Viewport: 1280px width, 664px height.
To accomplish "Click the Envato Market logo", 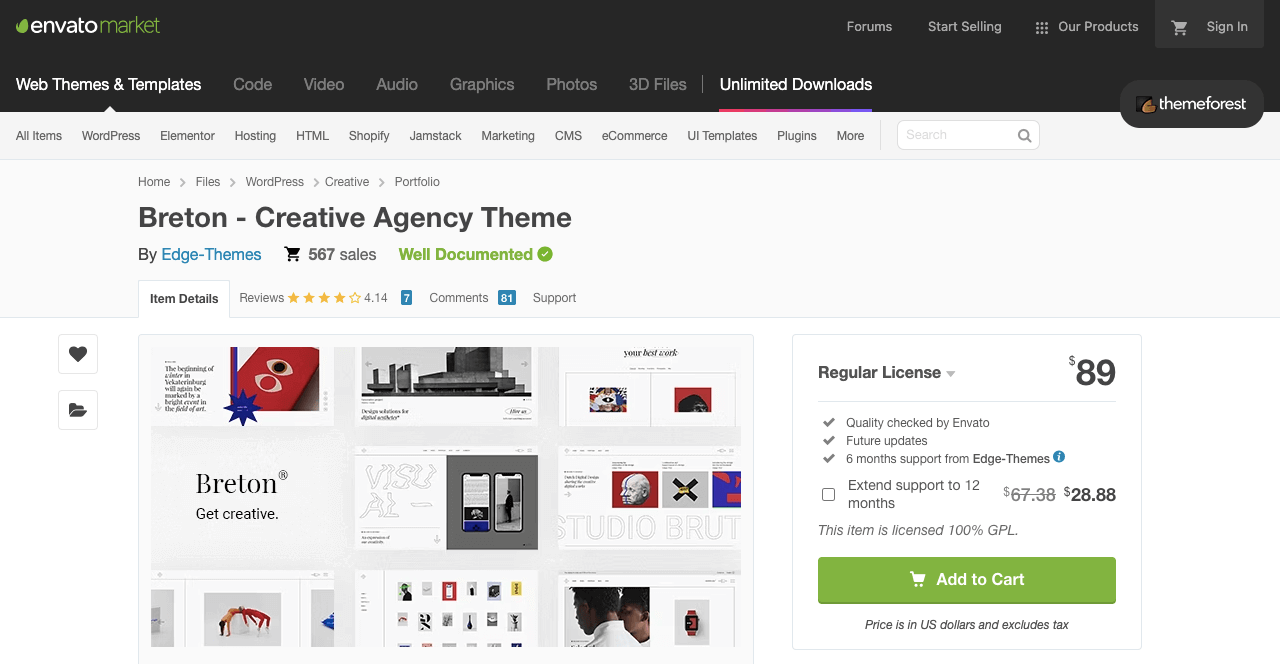I will (88, 26).
